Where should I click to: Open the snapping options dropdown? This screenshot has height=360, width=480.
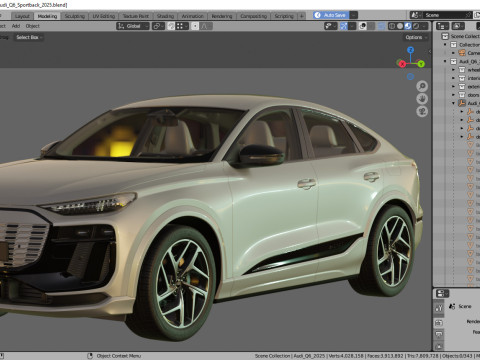(x=182, y=26)
